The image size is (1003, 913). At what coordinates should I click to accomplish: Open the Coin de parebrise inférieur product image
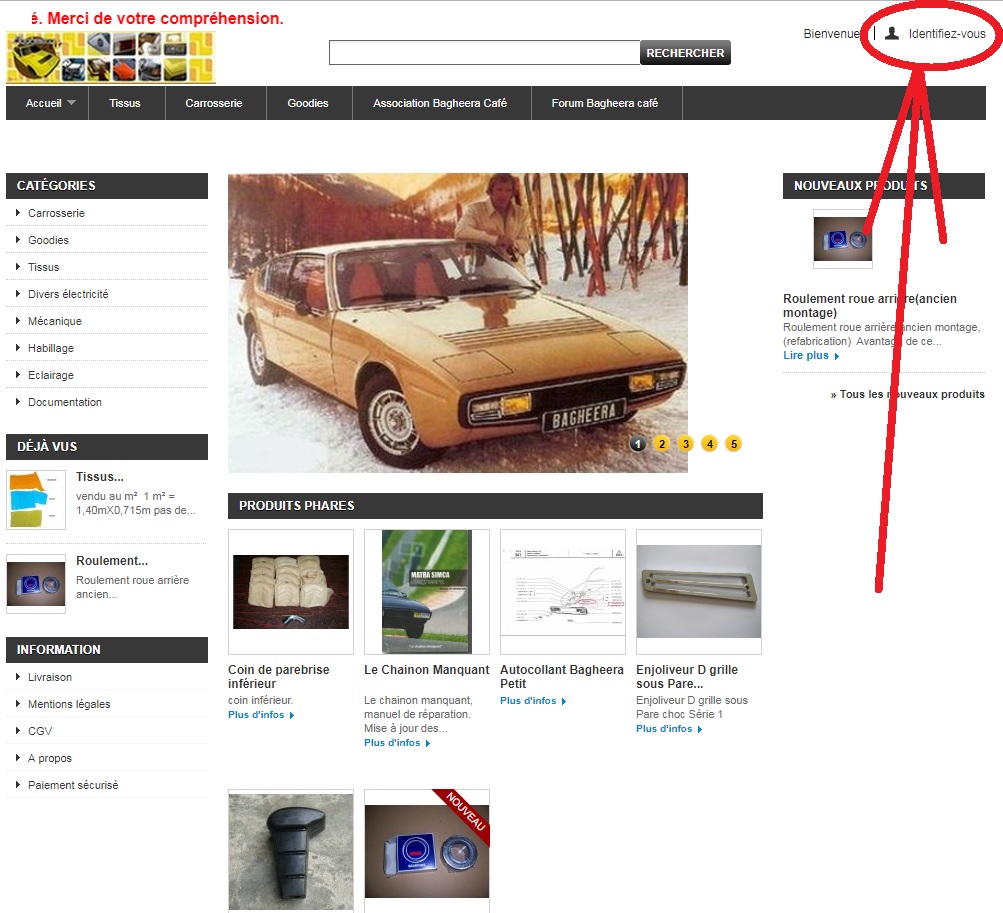[290, 592]
